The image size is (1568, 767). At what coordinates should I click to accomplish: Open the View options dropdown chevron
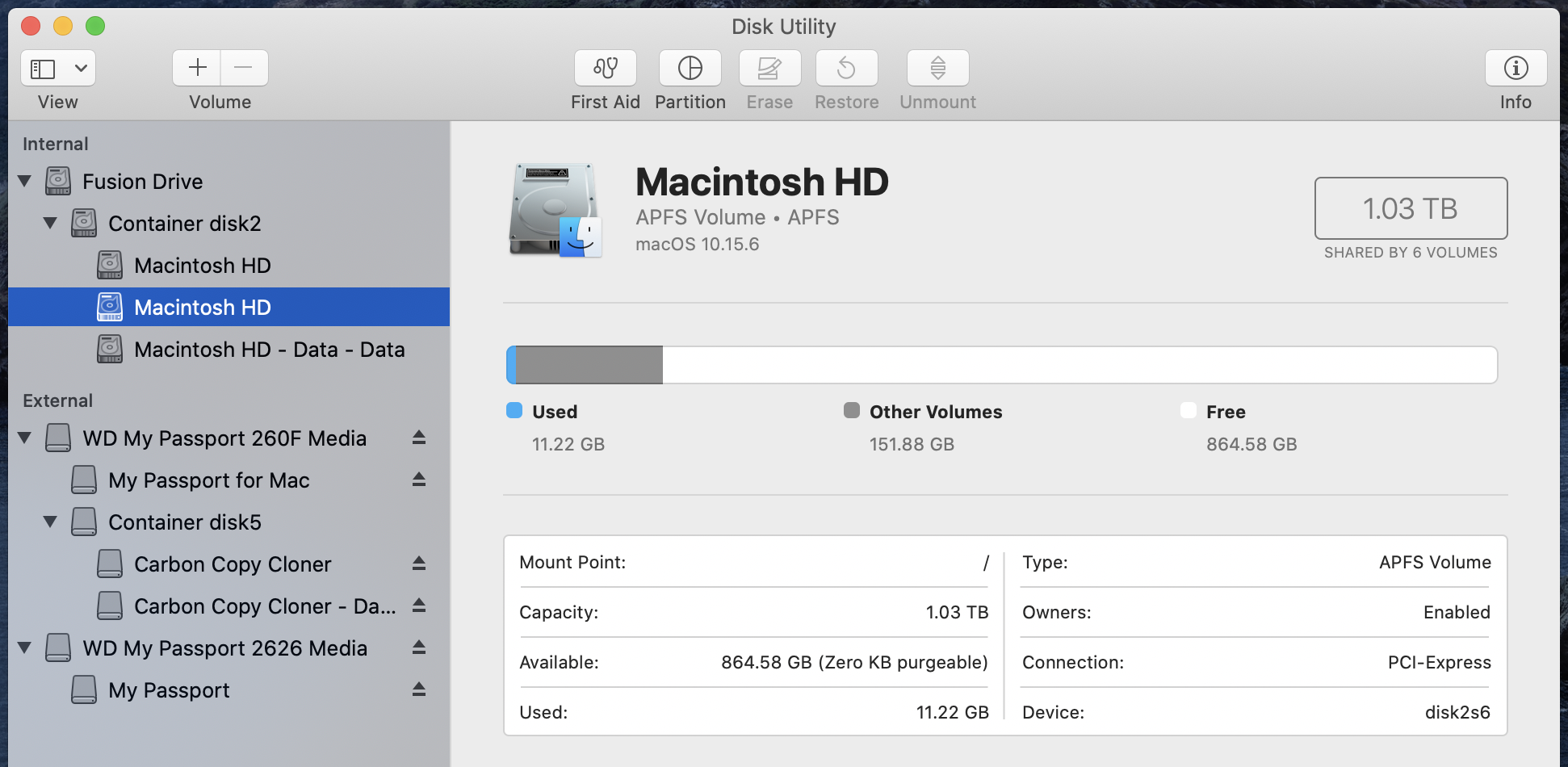pos(81,69)
